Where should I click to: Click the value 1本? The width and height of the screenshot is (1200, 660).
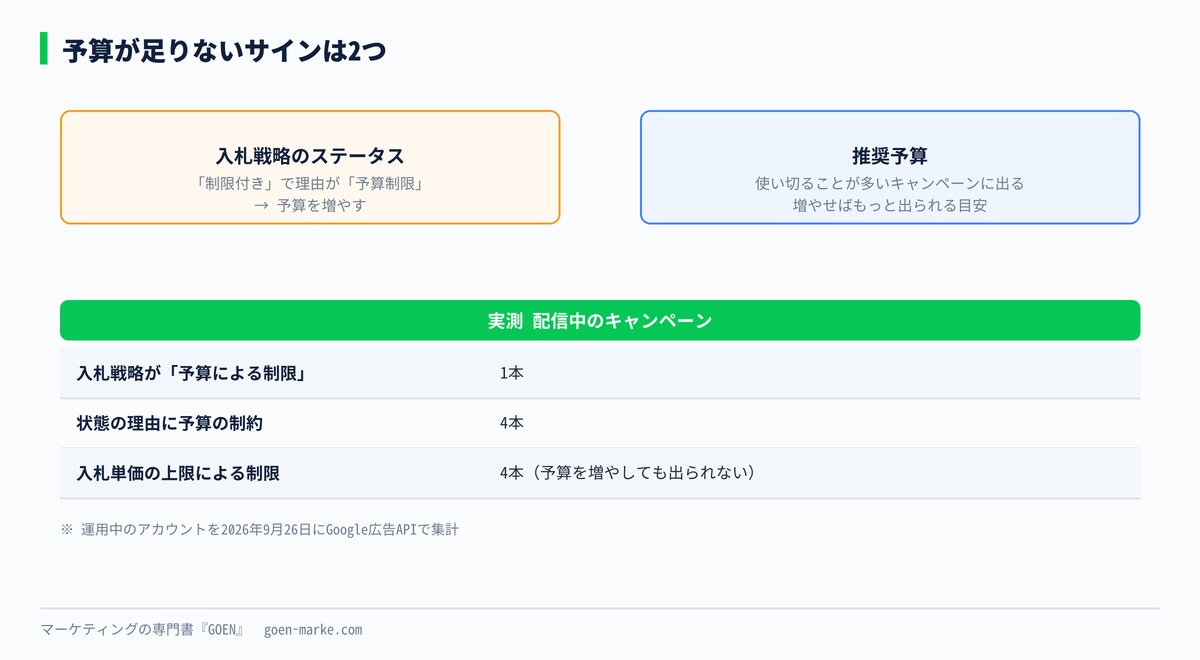(x=512, y=374)
